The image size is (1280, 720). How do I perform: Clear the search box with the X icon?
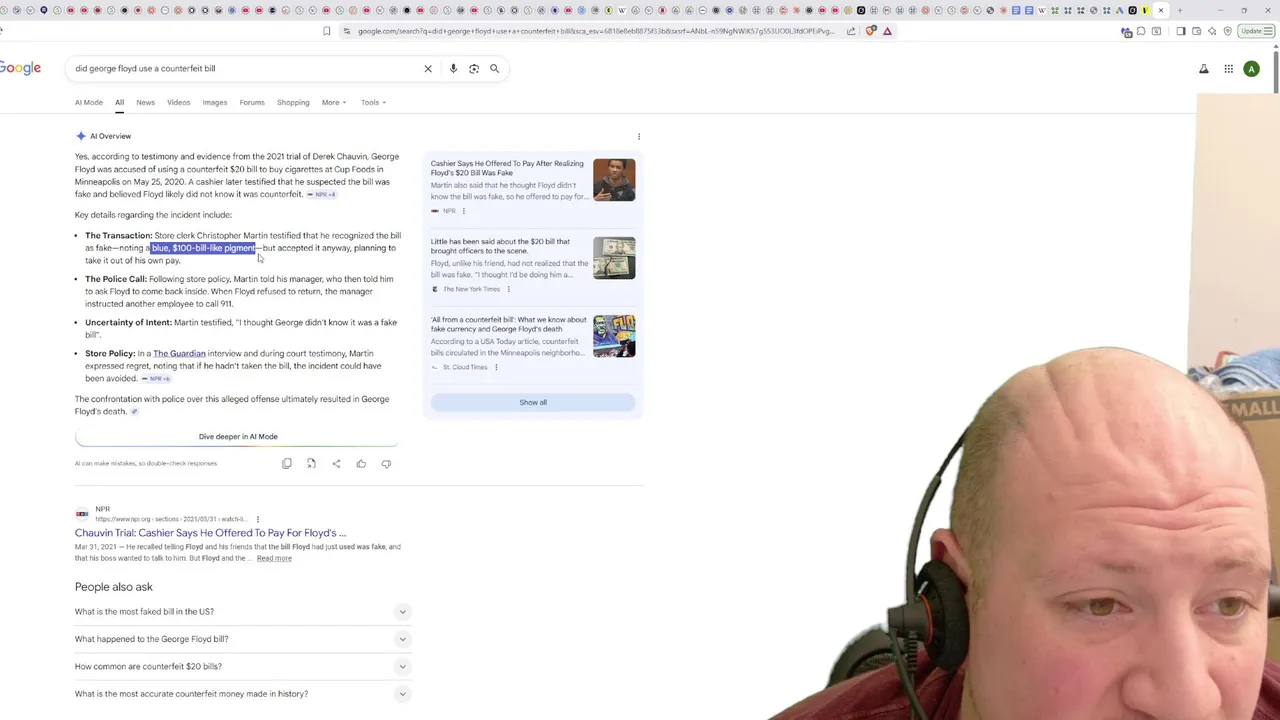point(428,69)
